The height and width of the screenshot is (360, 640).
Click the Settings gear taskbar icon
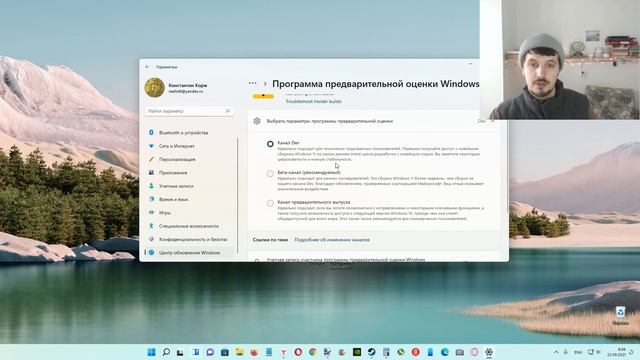click(489, 352)
